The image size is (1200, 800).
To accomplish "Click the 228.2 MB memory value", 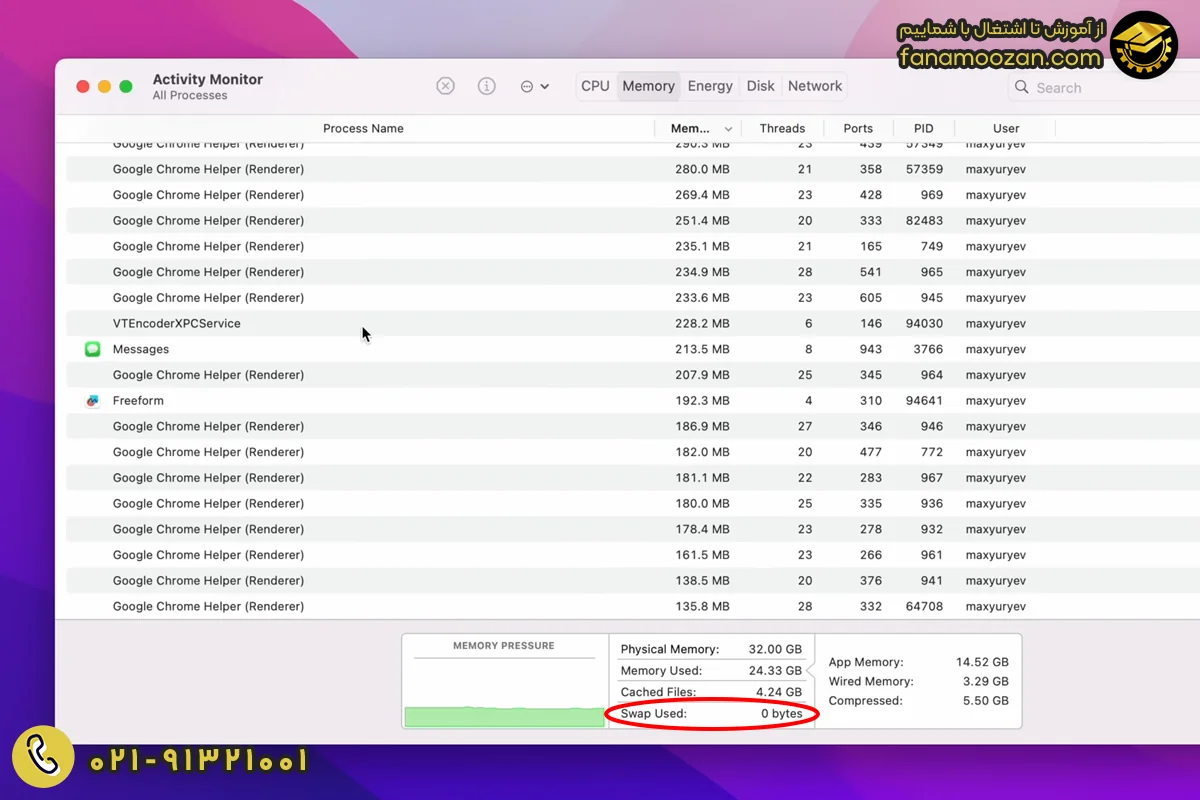I will click(x=702, y=324).
